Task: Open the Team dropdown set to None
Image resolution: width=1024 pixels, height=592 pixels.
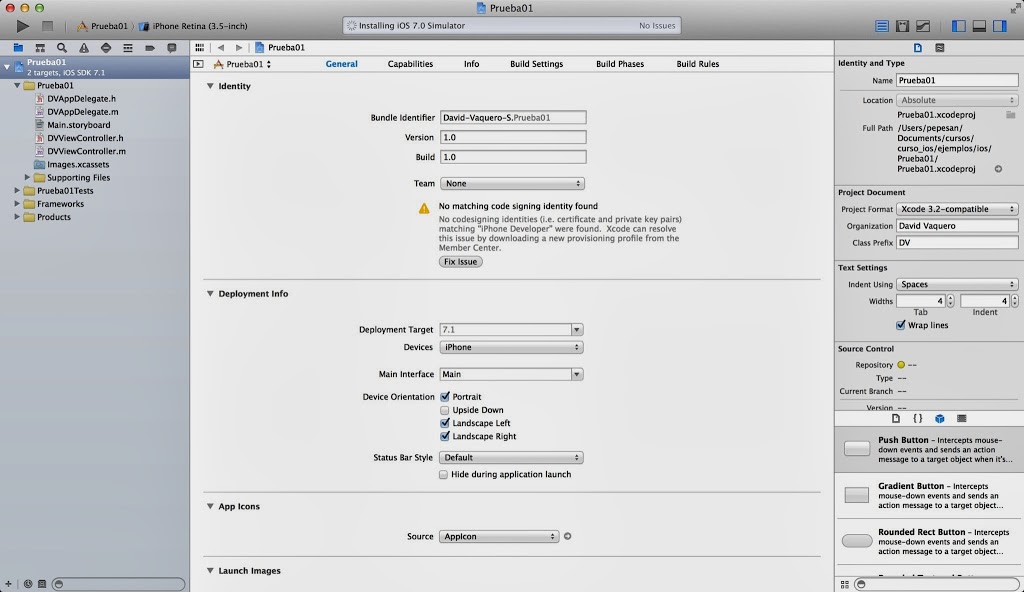Action: (512, 184)
